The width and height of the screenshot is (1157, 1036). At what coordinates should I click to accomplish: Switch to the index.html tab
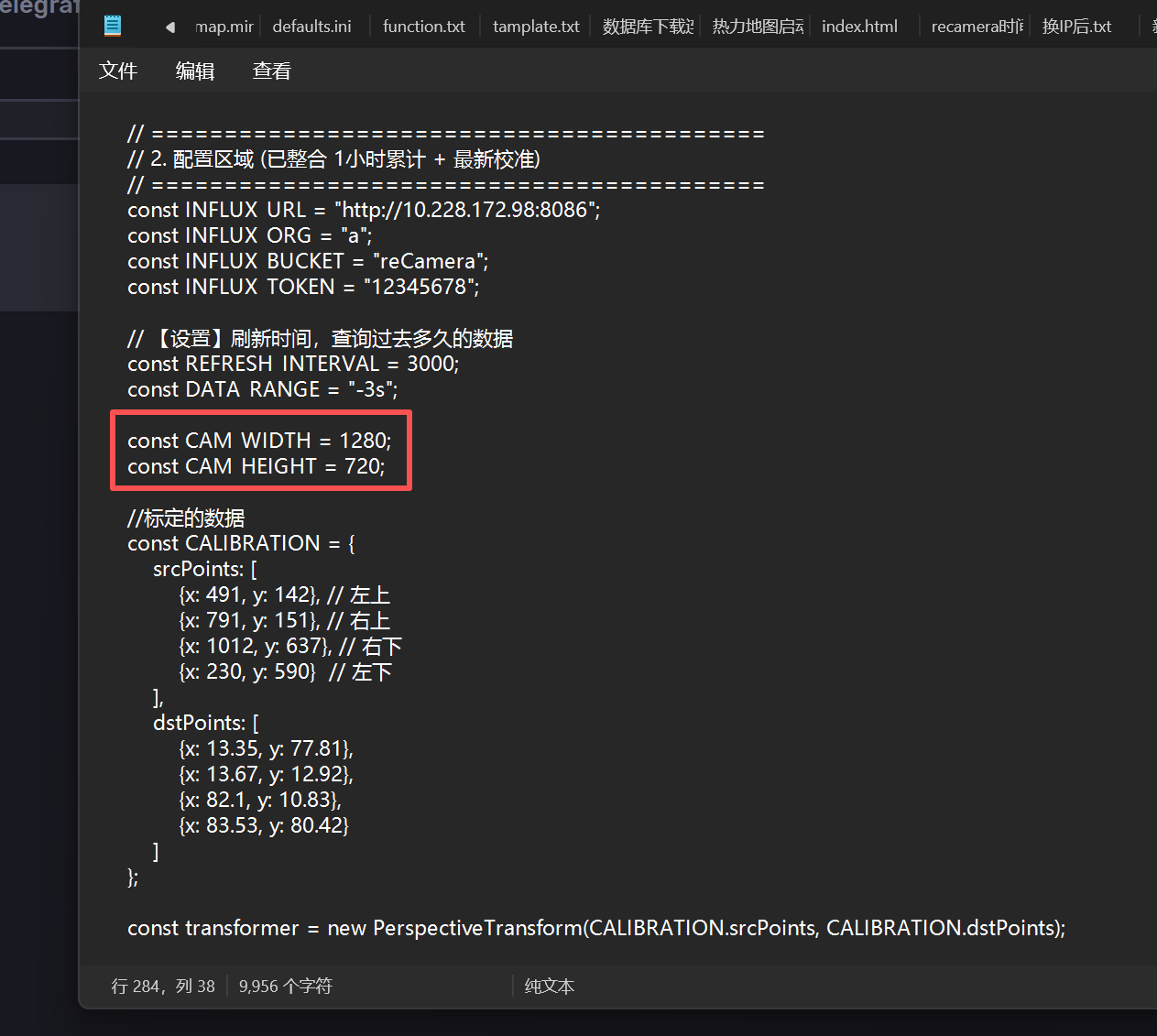tap(859, 27)
